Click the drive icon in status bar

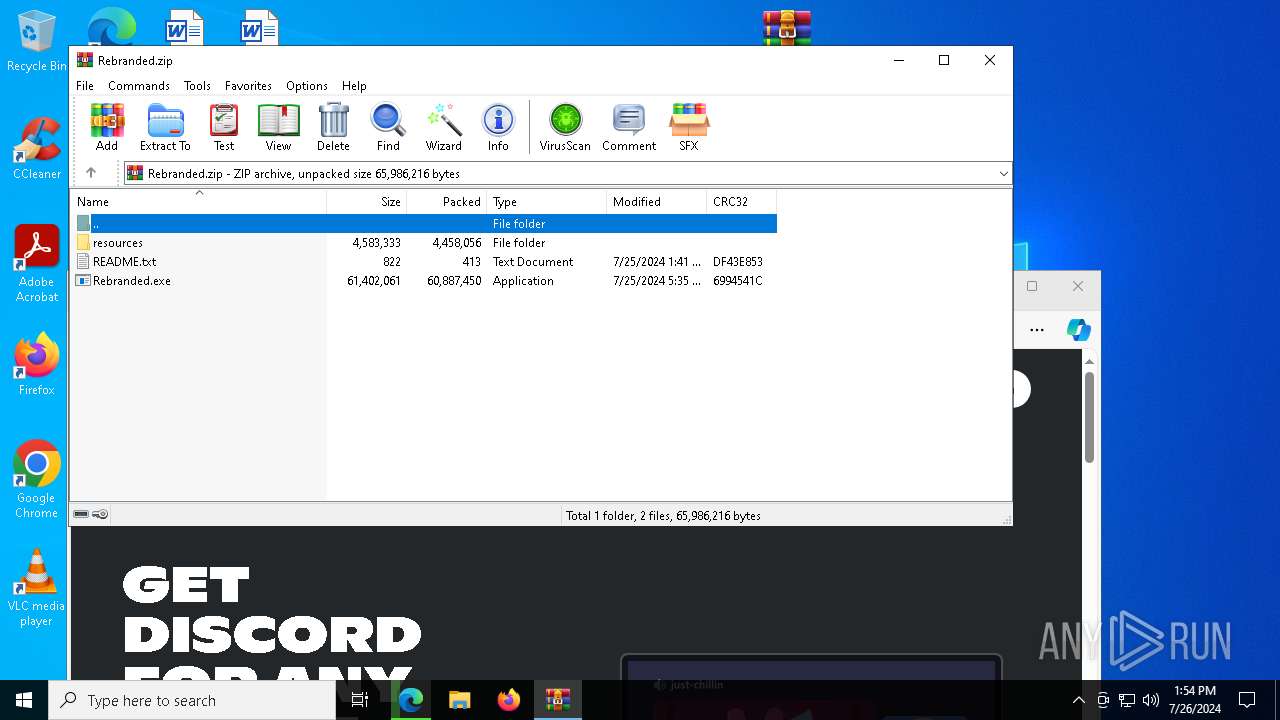click(x=81, y=515)
